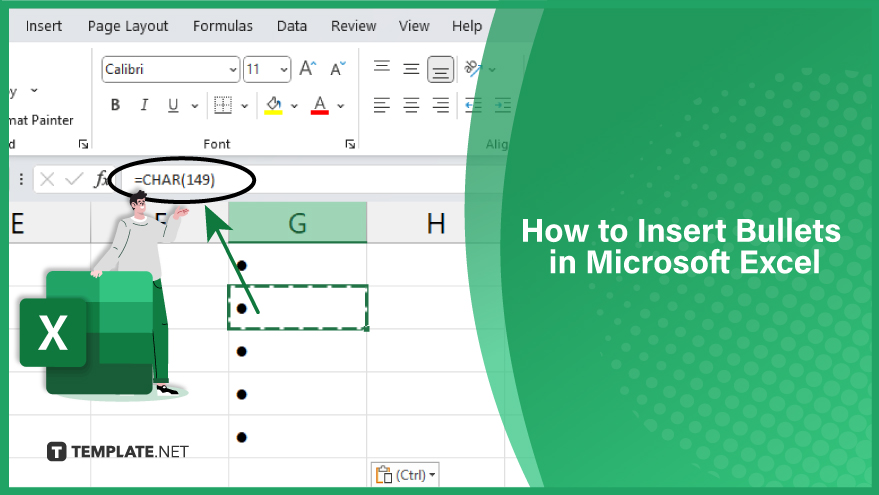Apply cell borders with the borders icon
This screenshot has width=879, height=495.
223,105
